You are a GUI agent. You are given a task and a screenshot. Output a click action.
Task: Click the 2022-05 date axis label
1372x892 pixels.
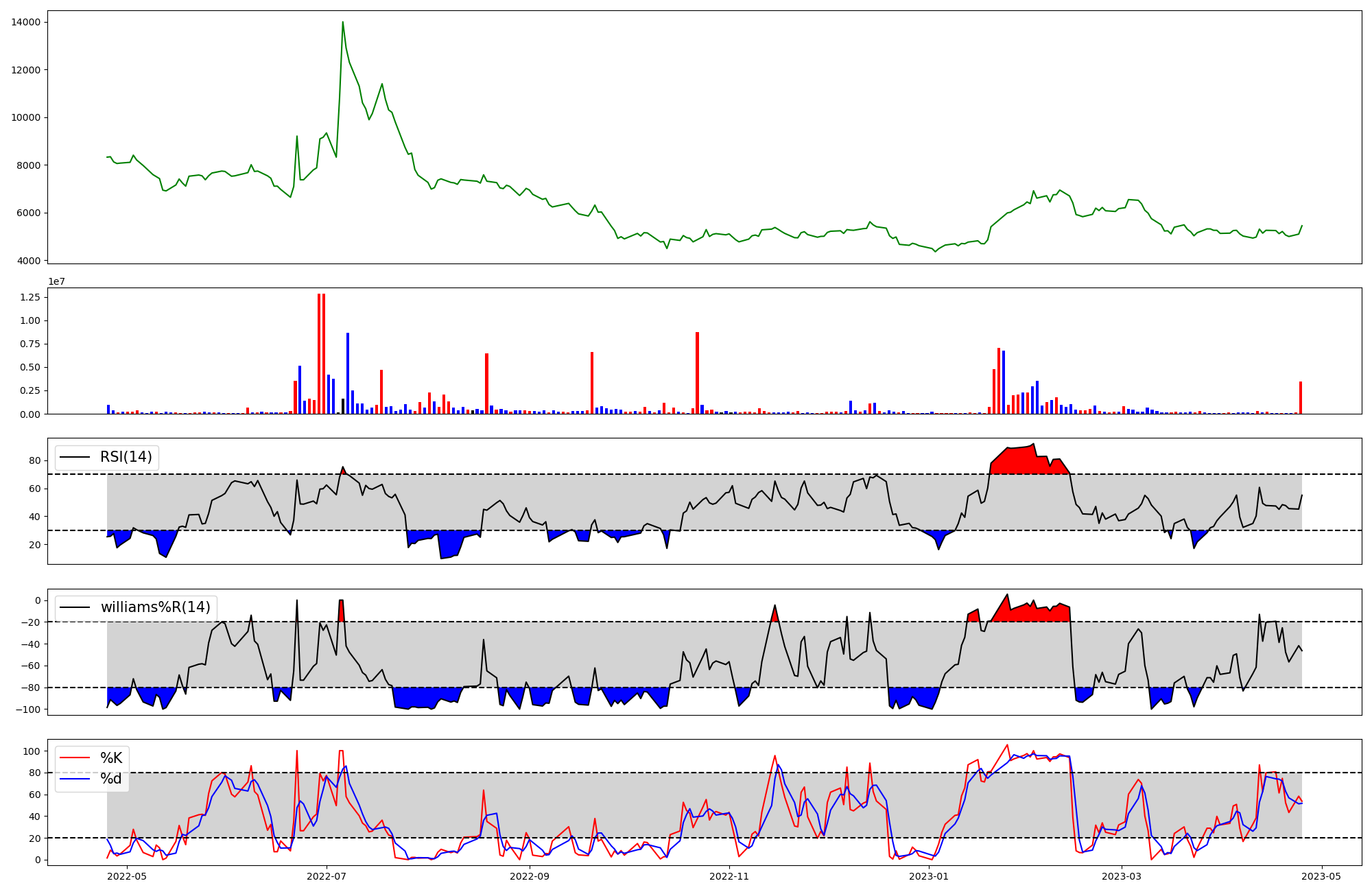pos(127,876)
